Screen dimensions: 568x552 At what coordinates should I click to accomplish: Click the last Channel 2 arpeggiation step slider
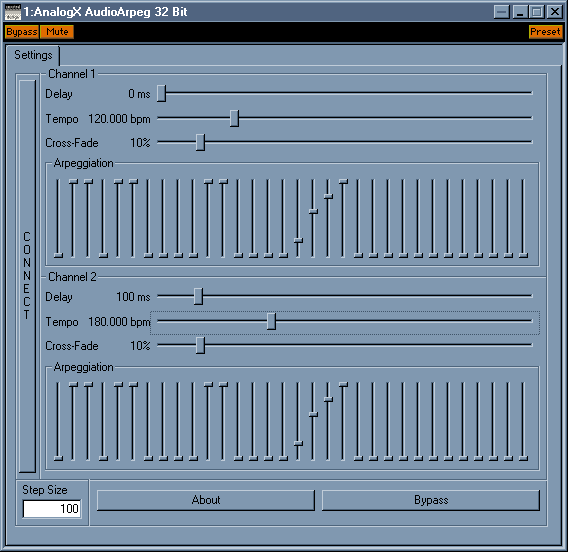tap(523, 421)
